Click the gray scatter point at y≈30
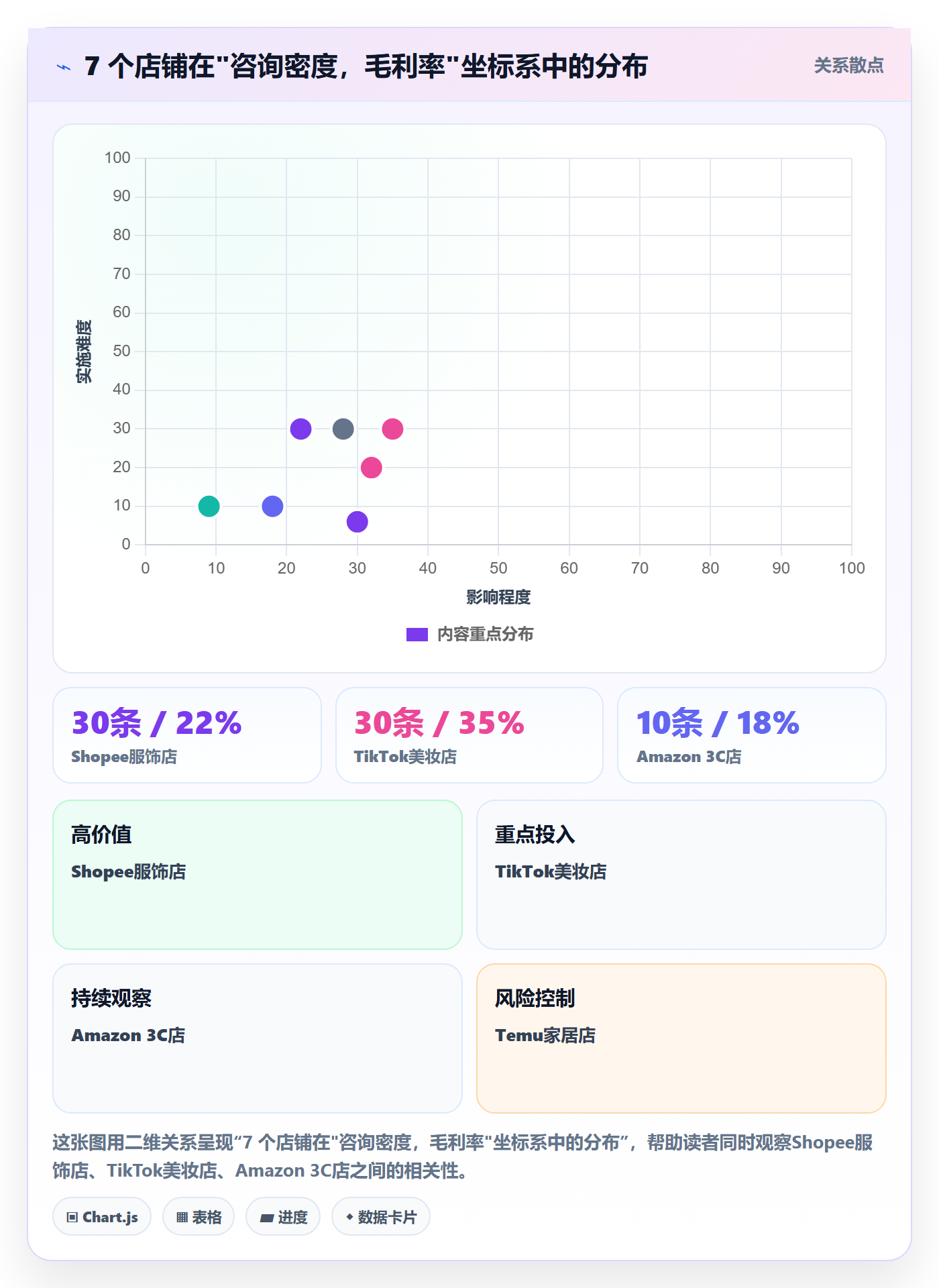The height and width of the screenshot is (1288, 939). 343,429
